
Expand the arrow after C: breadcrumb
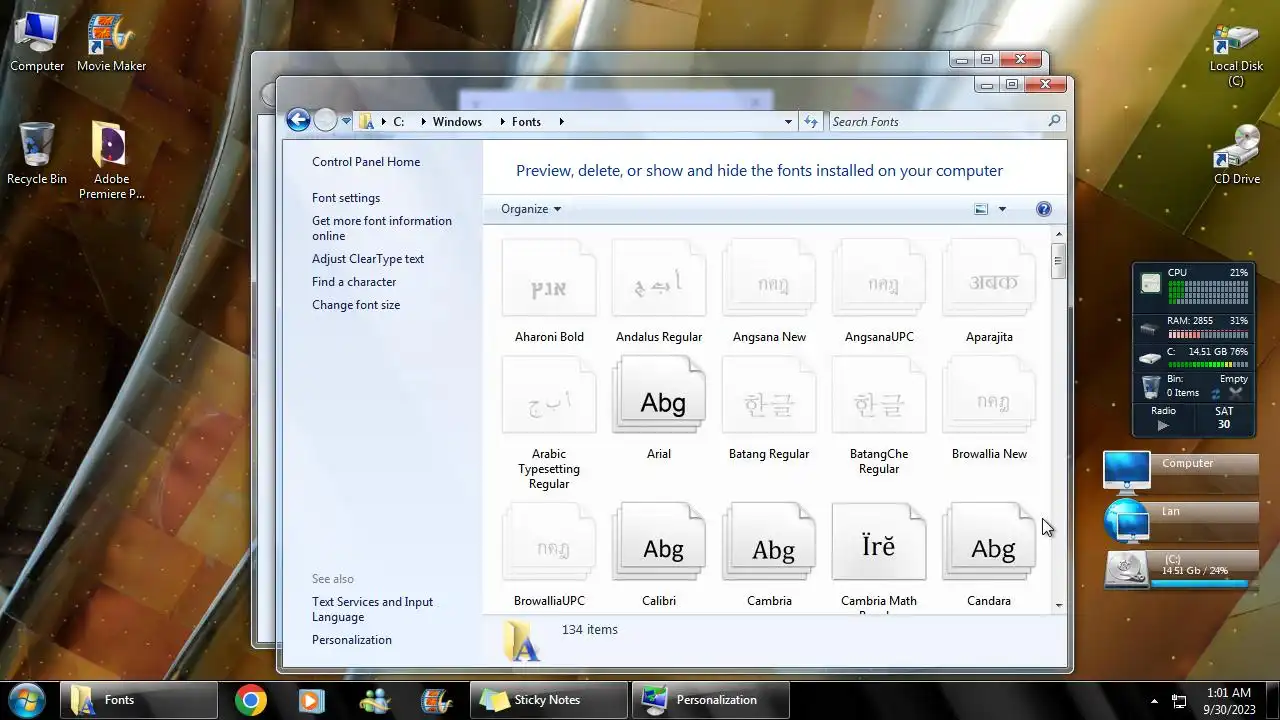pyautogui.click(x=423, y=122)
